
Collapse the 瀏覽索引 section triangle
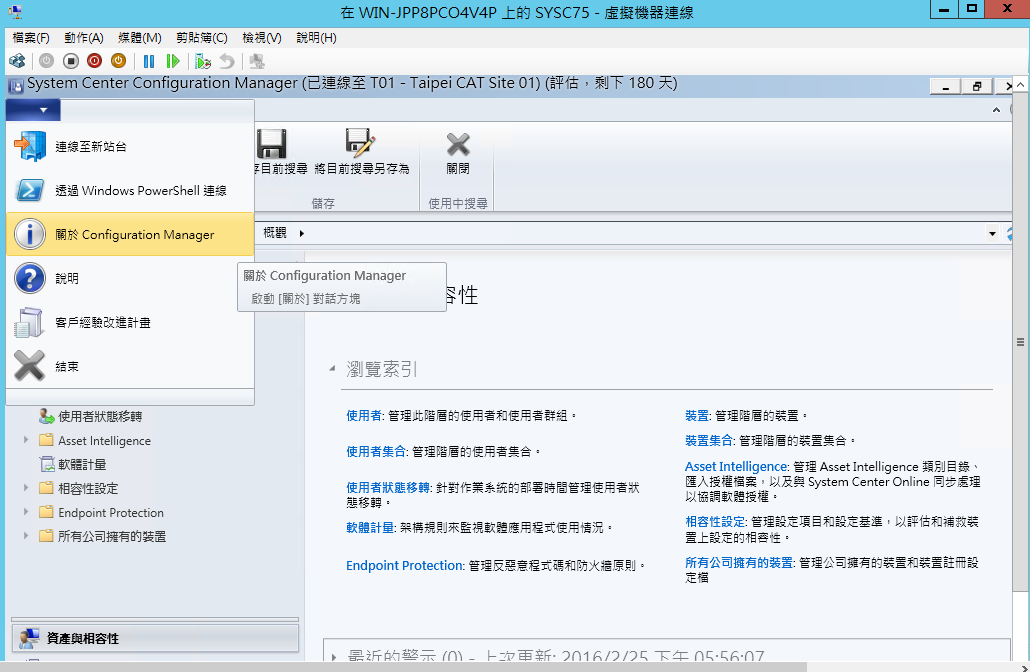(332, 369)
